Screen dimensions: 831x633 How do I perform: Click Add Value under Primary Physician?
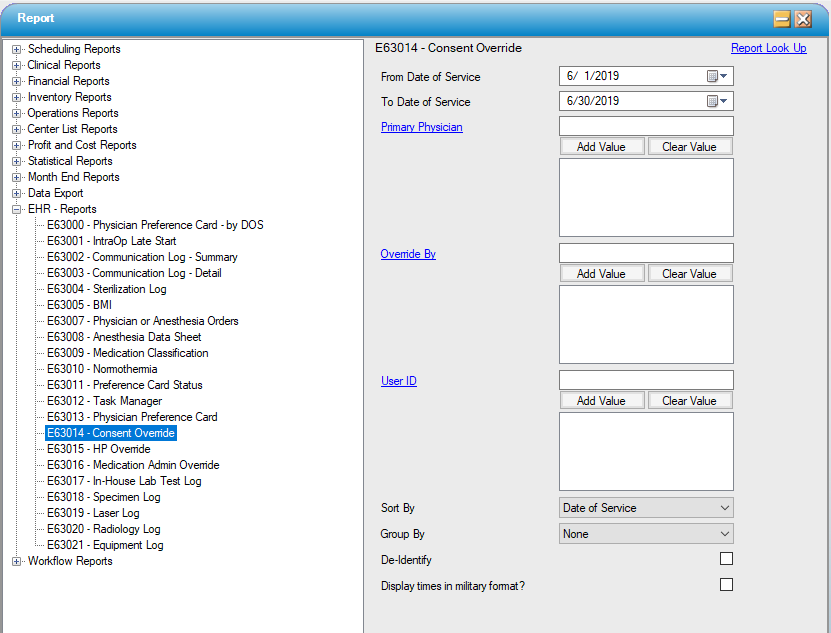(602, 146)
